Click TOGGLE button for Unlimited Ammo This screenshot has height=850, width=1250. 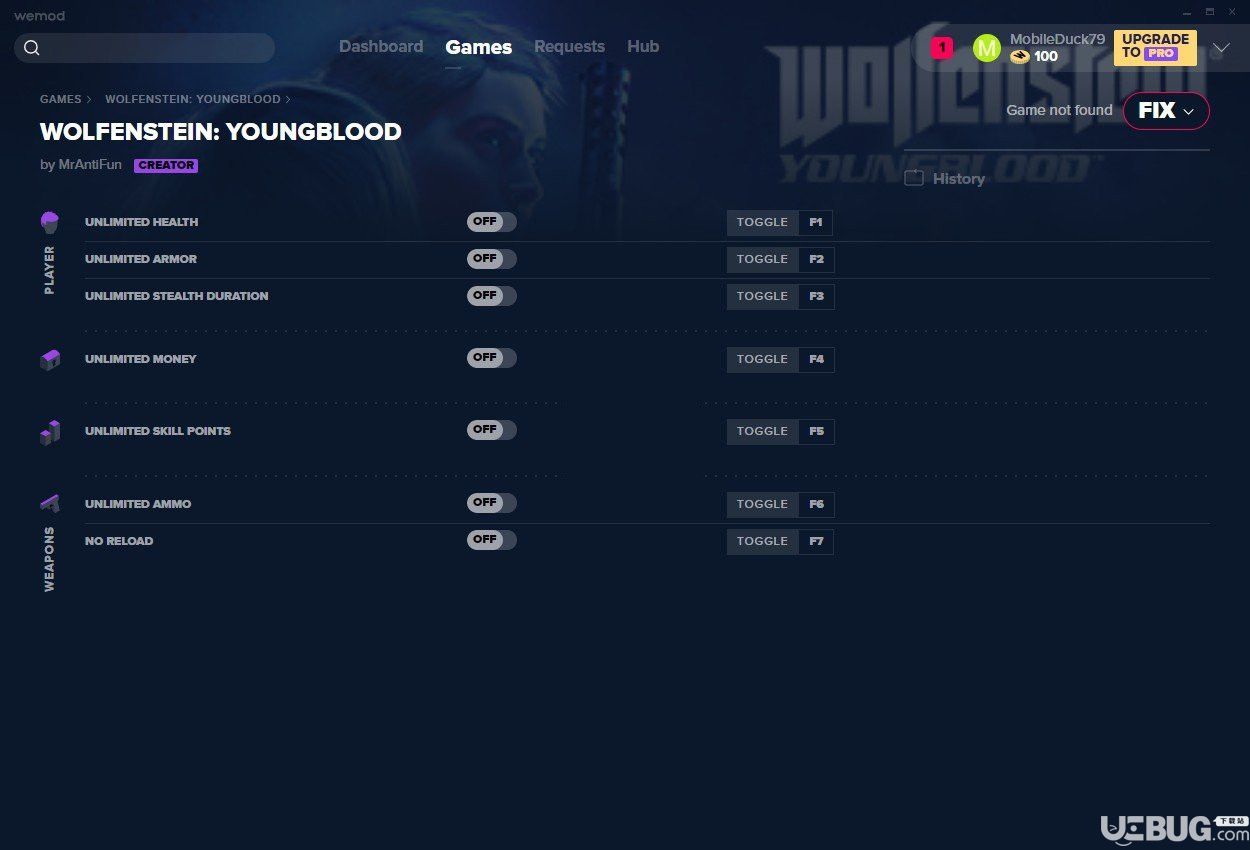point(763,504)
